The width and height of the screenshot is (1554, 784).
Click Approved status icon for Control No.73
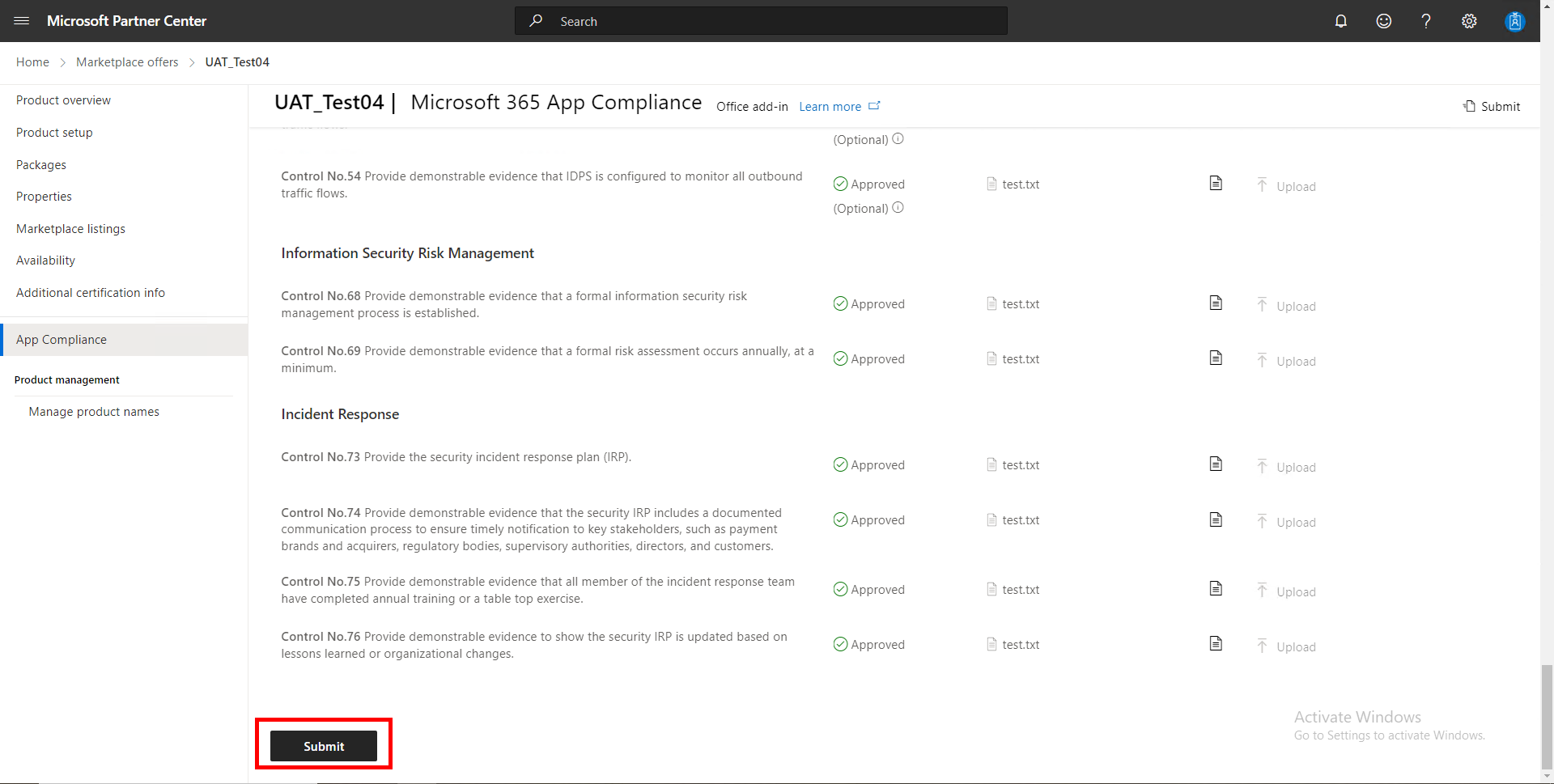840,464
